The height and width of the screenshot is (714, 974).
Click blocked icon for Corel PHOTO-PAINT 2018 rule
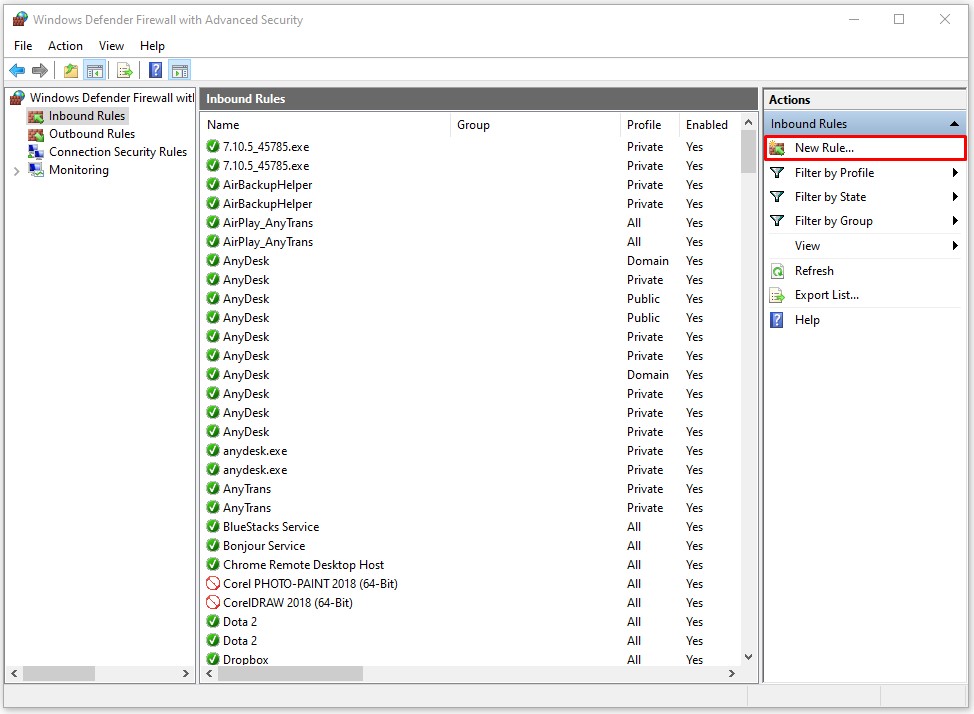pos(213,584)
